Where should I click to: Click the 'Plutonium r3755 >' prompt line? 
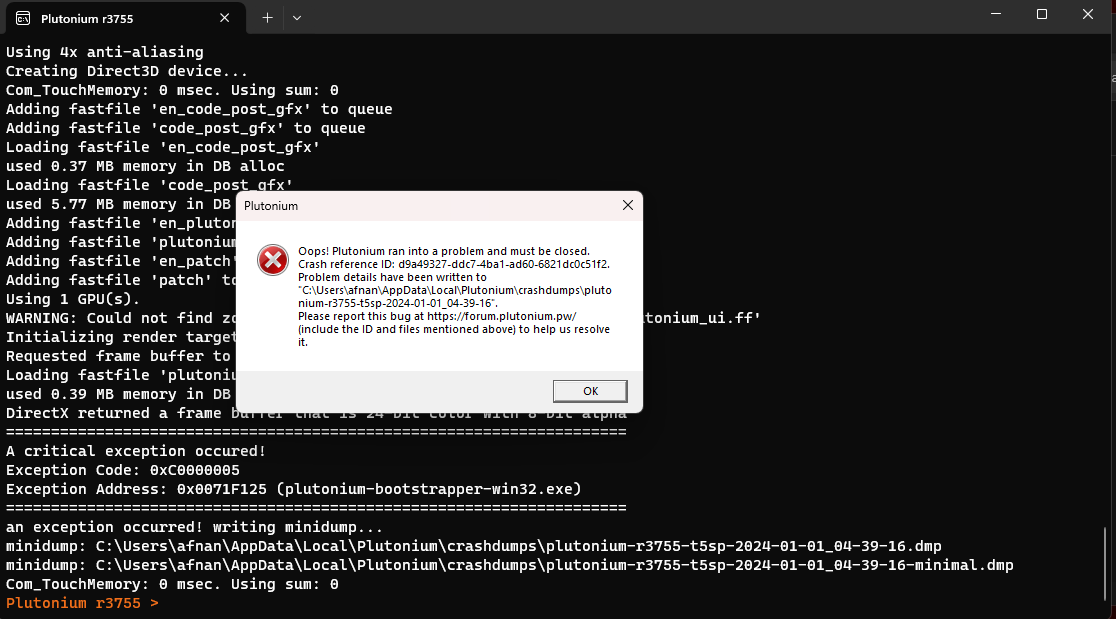pos(82,603)
